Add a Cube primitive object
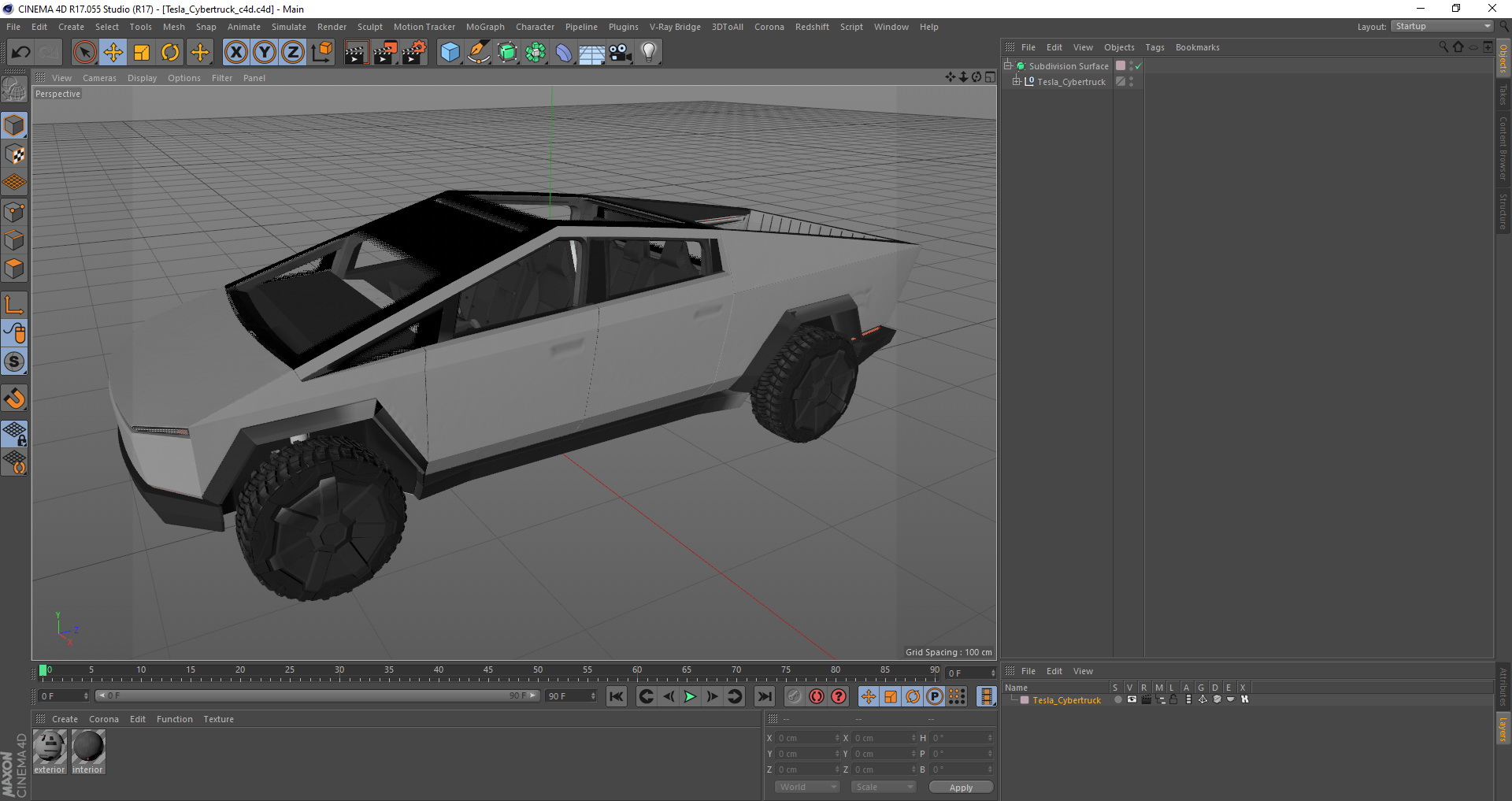 pyautogui.click(x=450, y=53)
